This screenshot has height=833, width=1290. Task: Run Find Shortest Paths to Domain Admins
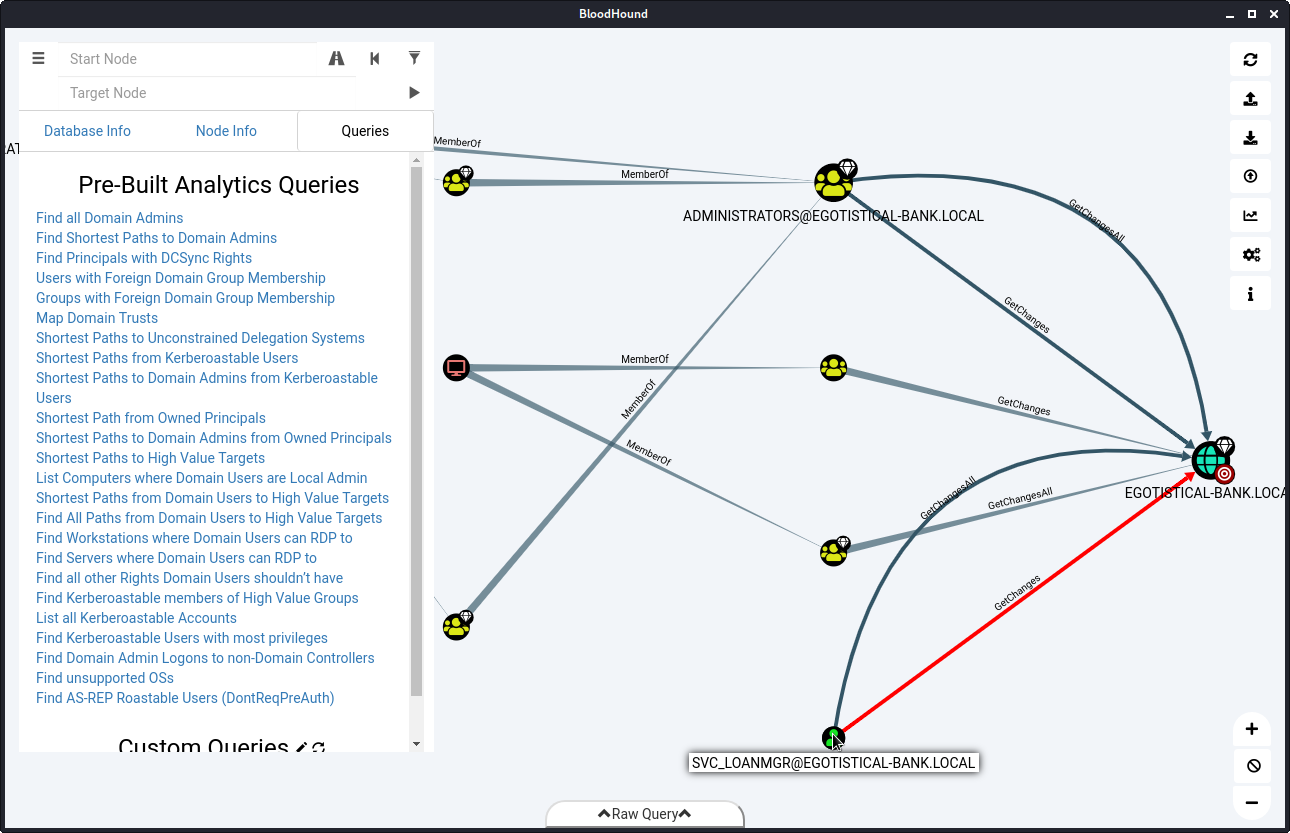[x=156, y=238]
